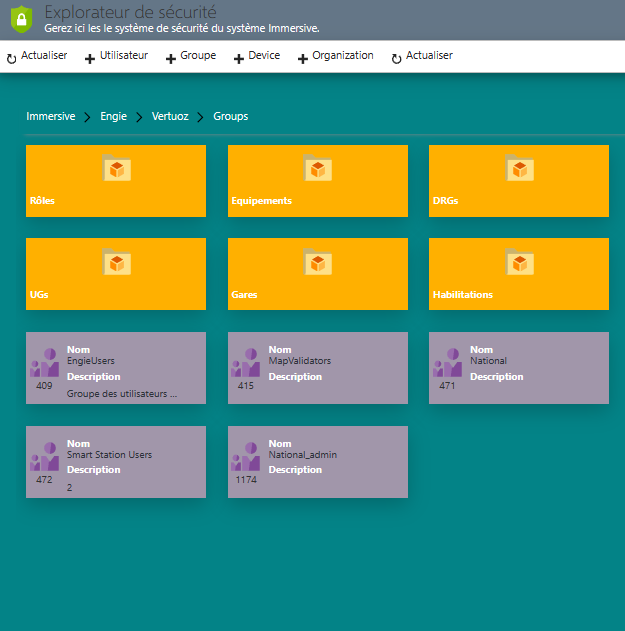Click the ID number 471

(447, 386)
